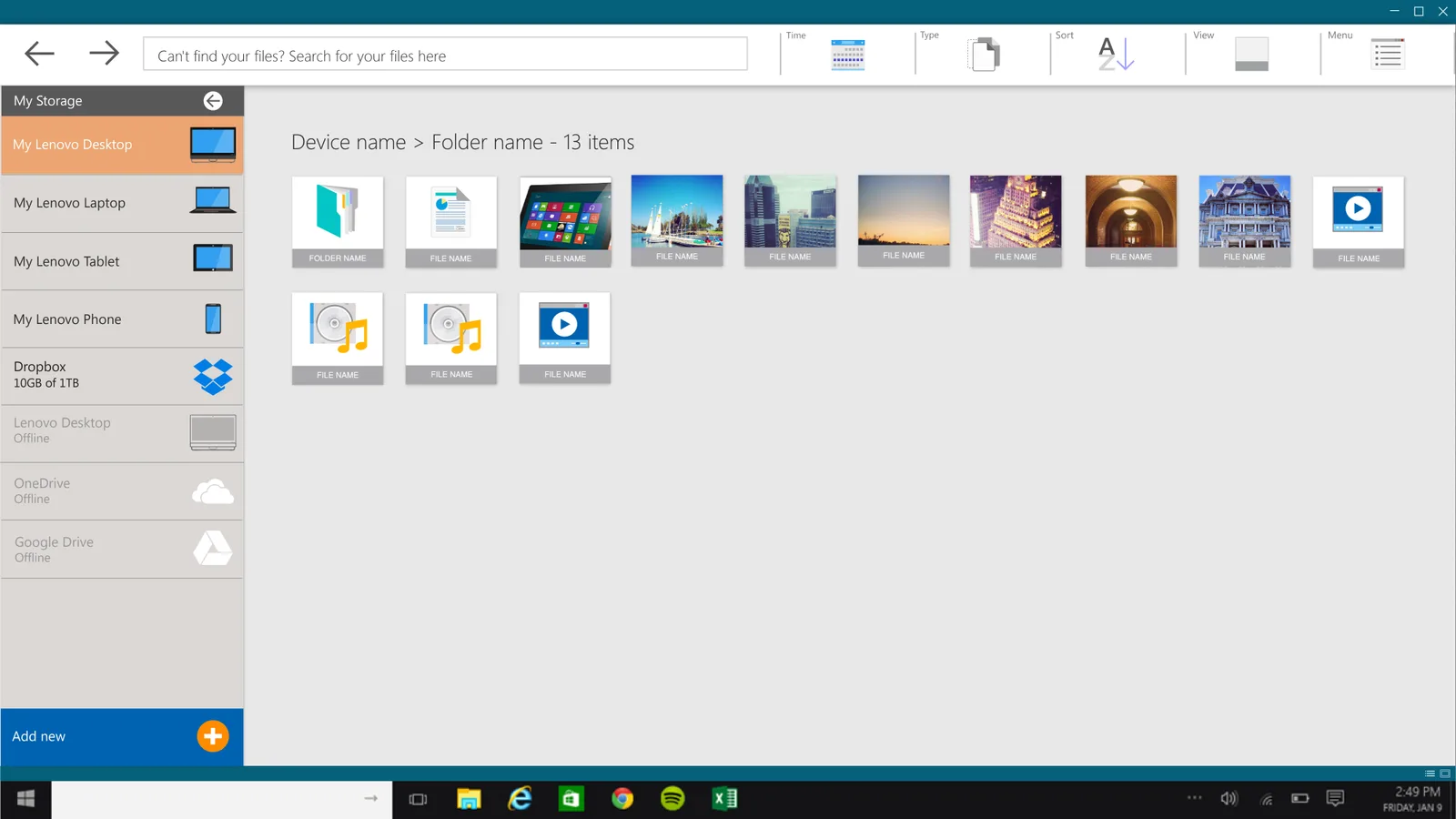
Task: Open the Windows tablet photo thumbnail
Action: click(565, 222)
